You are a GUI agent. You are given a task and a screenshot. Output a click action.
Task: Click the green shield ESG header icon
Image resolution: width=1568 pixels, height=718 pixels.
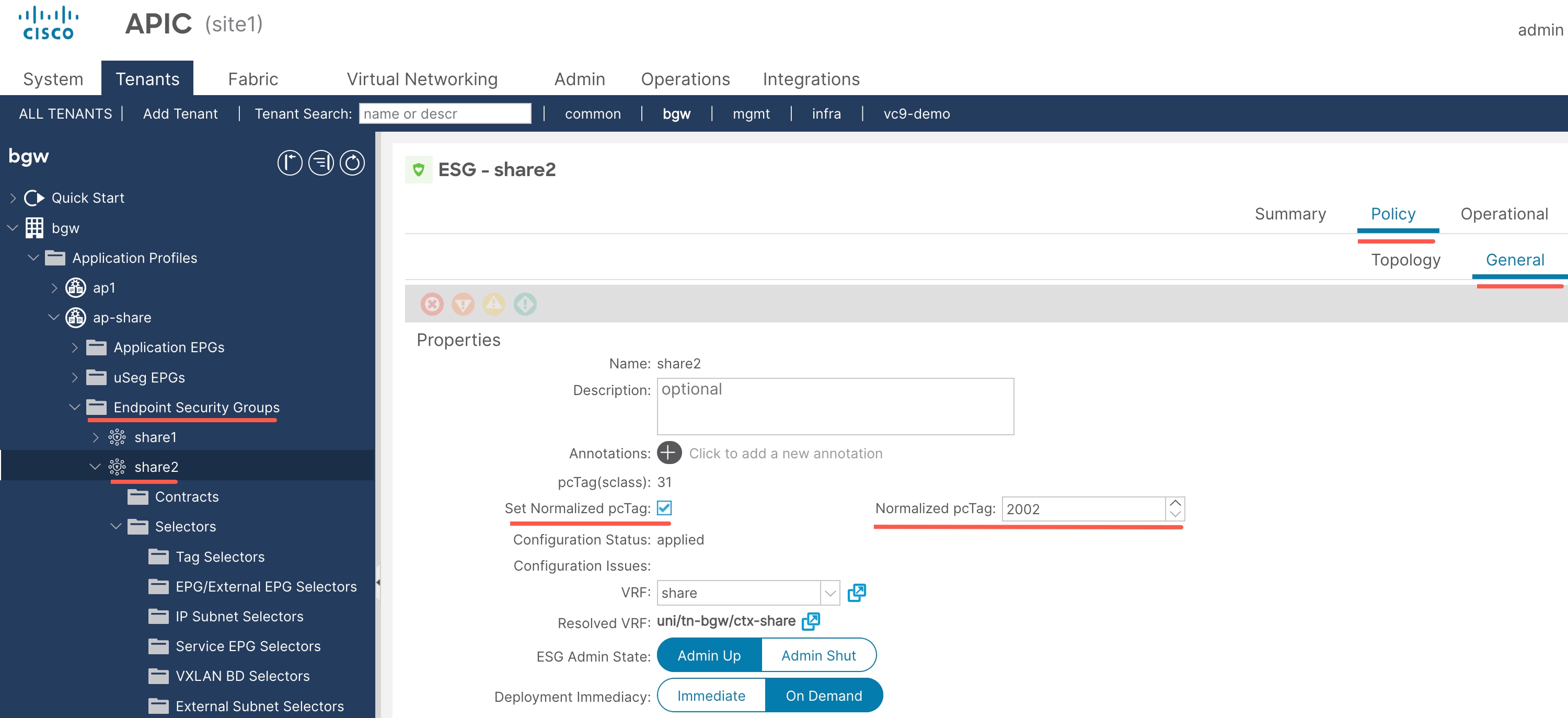pyautogui.click(x=419, y=169)
